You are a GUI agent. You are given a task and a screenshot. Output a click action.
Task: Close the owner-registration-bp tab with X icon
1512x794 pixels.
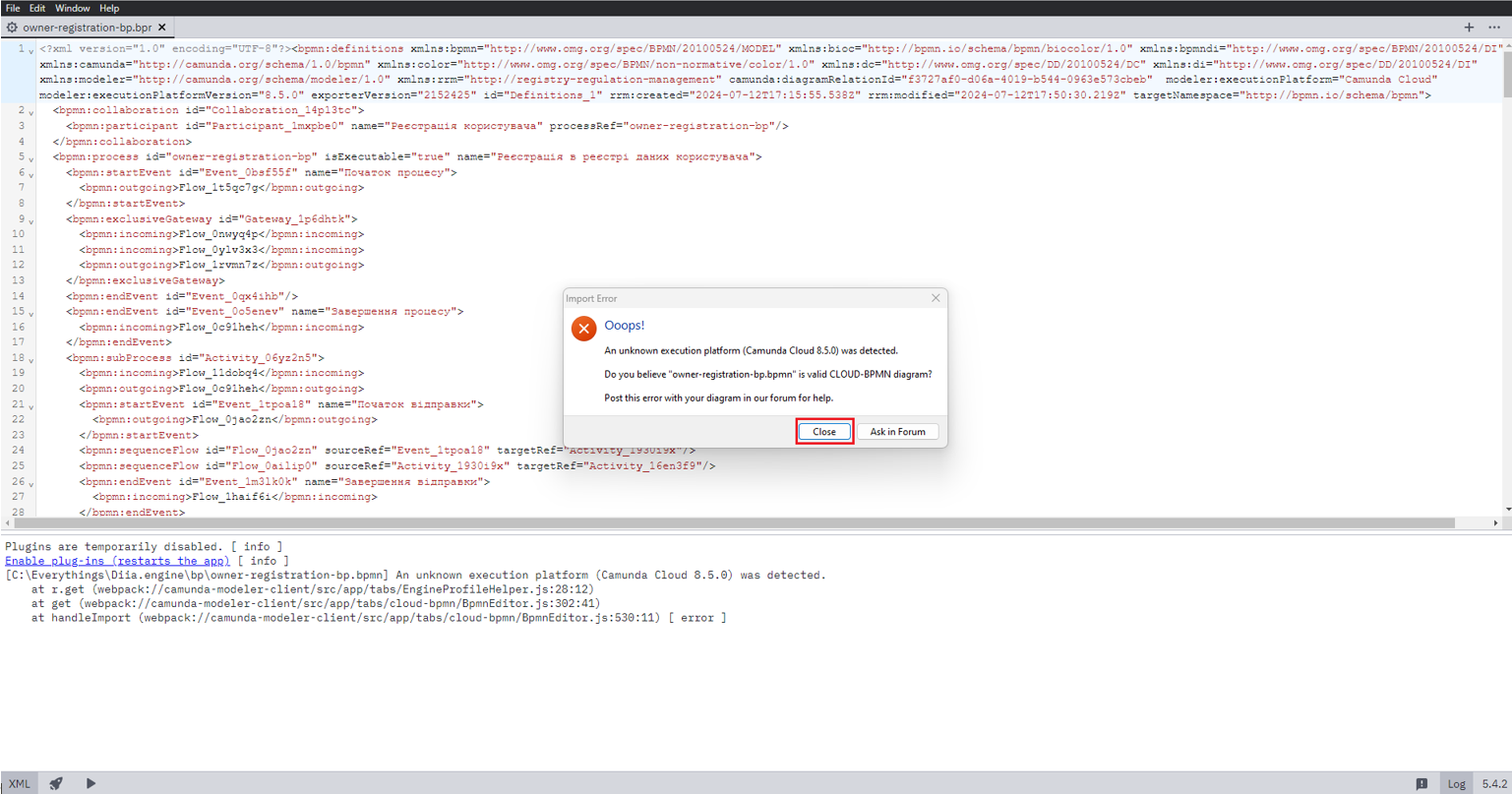point(162,28)
